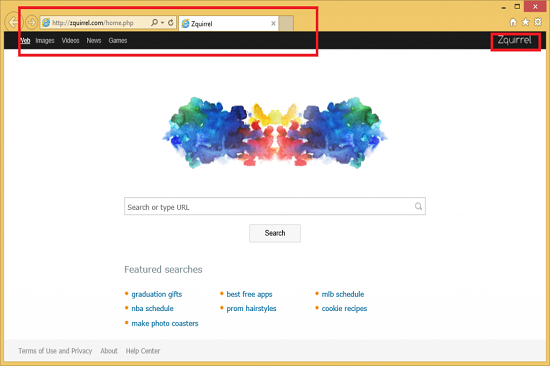This screenshot has width=550, height=366.
Task: Open the Help Center footer link
Action: click(143, 351)
